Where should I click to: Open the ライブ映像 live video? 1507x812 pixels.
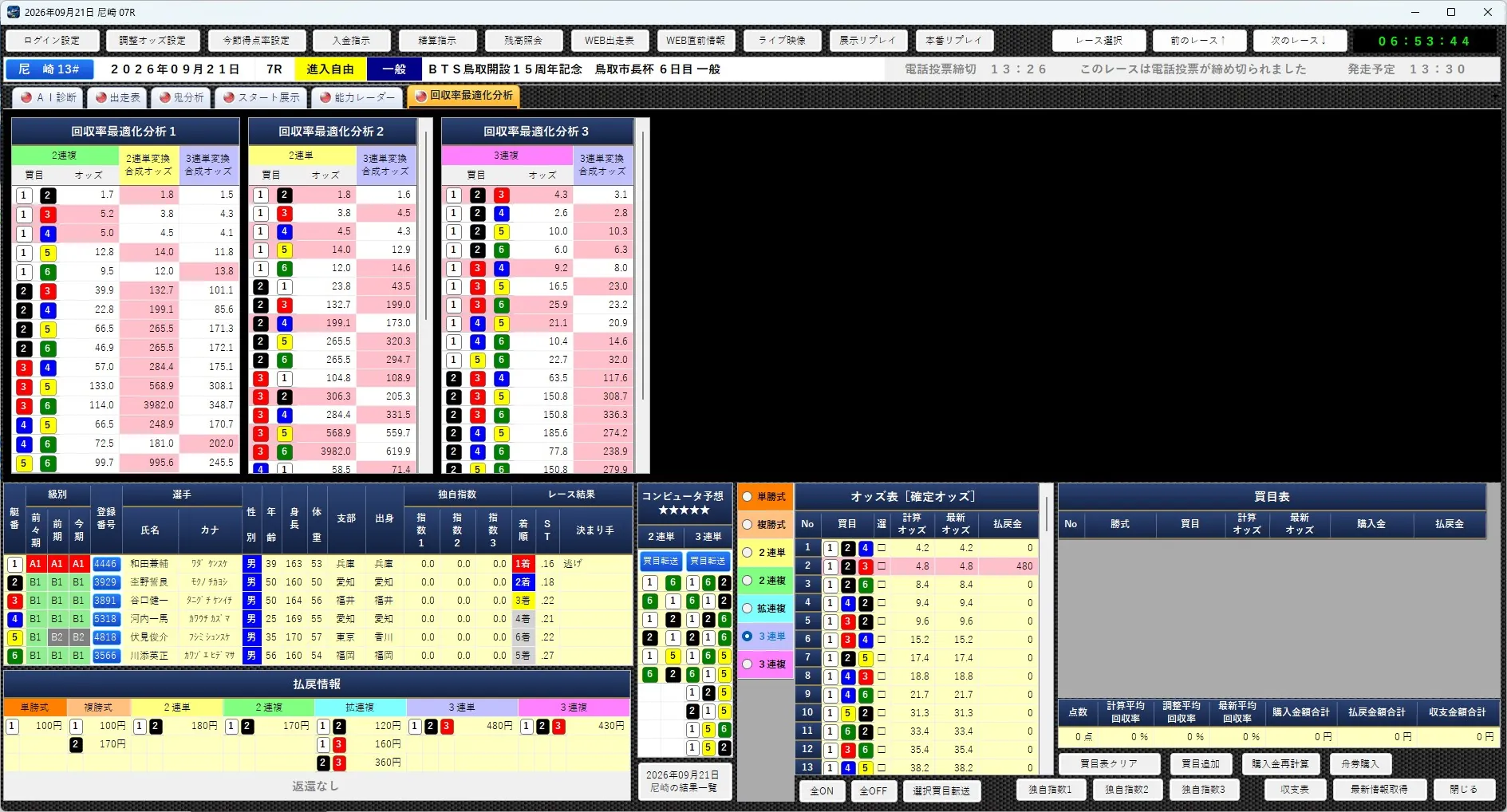(x=782, y=41)
